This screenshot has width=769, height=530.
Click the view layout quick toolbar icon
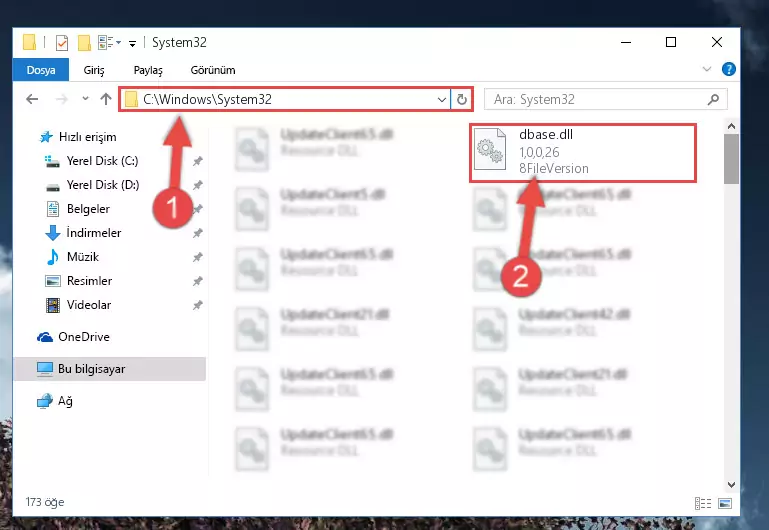[x=109, y=43]
